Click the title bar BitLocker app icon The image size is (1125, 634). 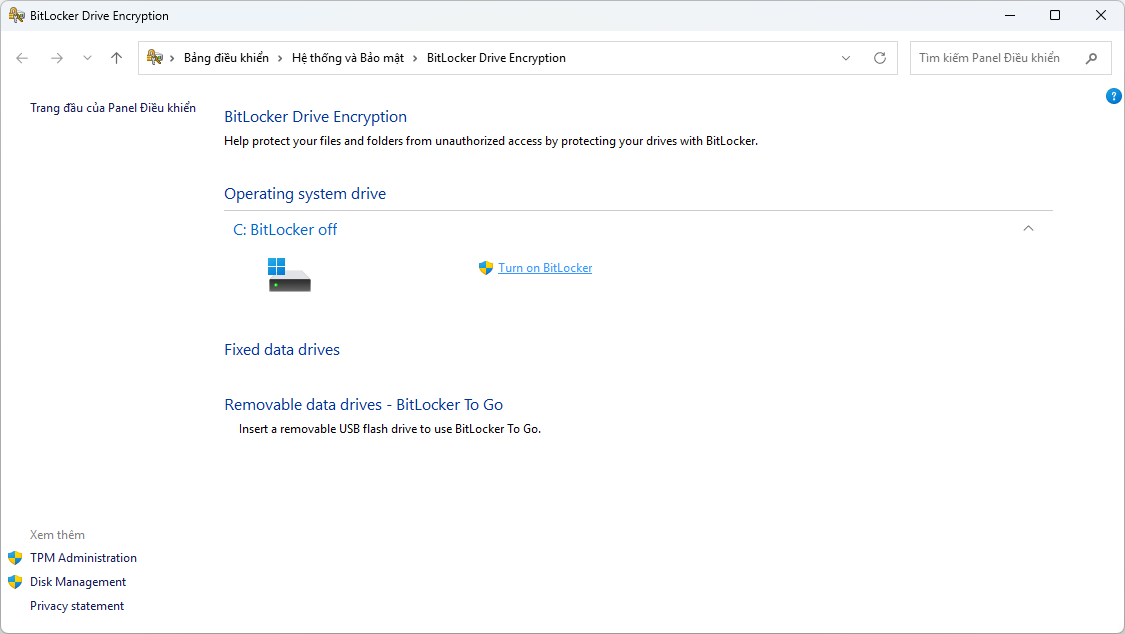click(17, 15)
